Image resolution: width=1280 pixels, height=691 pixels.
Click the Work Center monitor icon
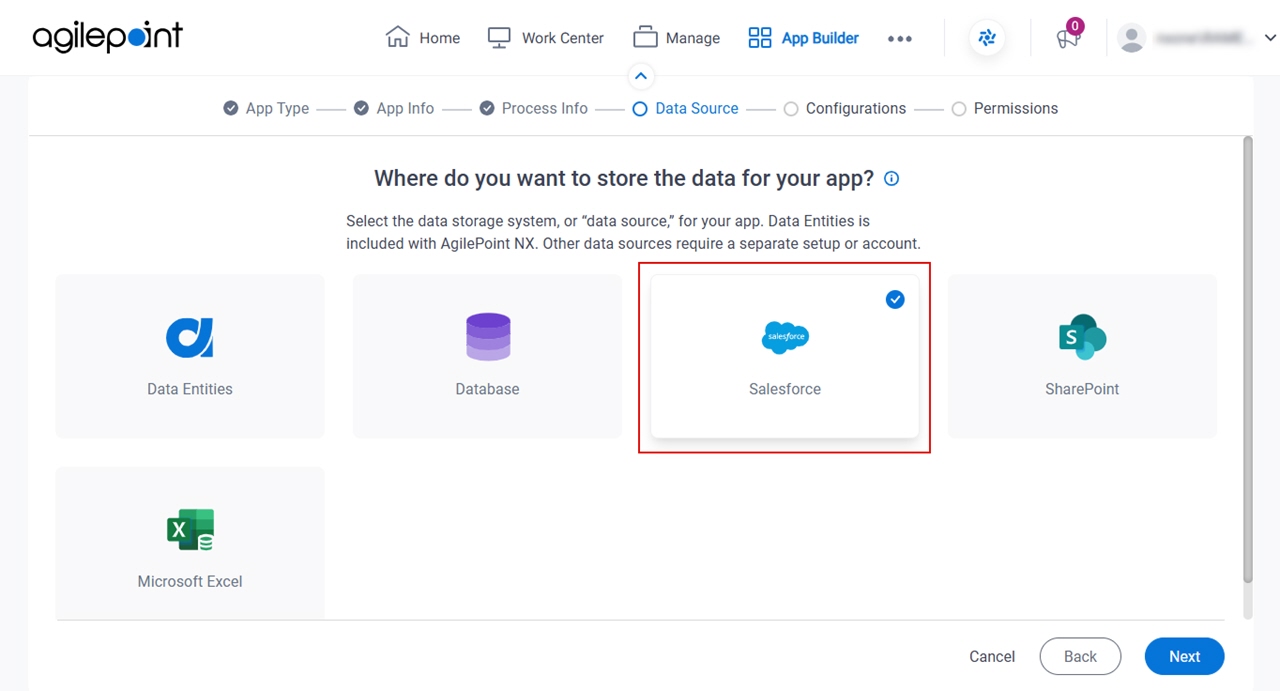(x=499, y=38)
